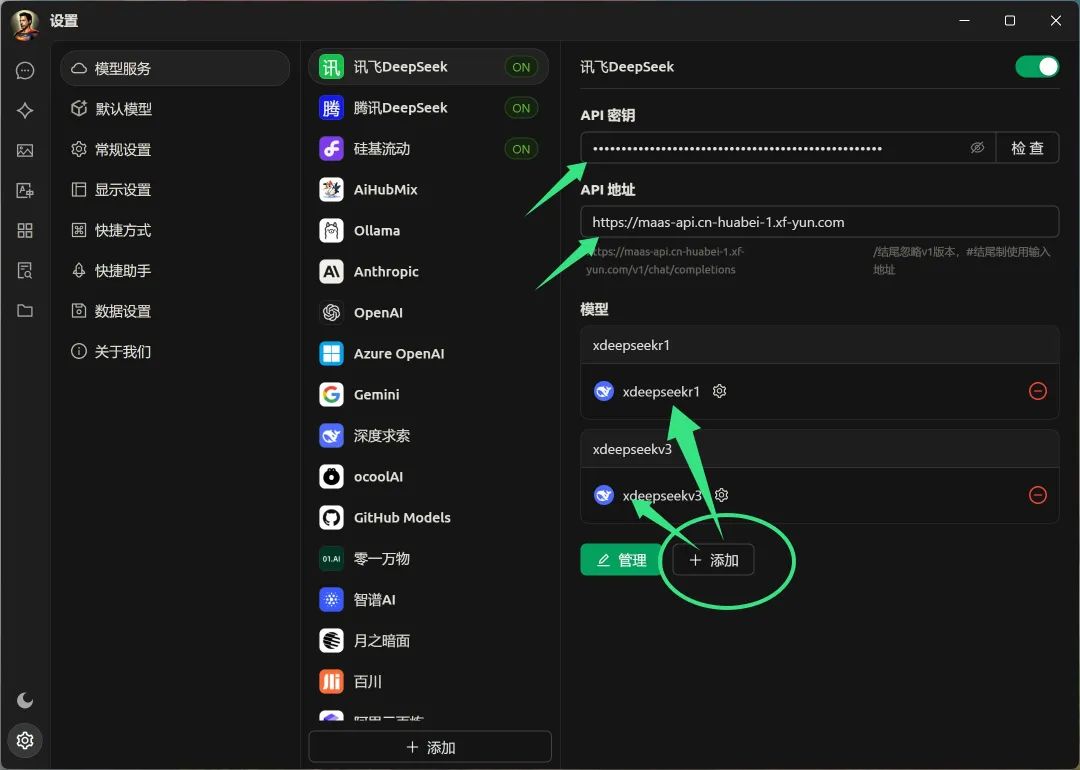Screen dimensions: 1080x770
Task: Open 显示设置 settings section
Action: pos(175,189)
